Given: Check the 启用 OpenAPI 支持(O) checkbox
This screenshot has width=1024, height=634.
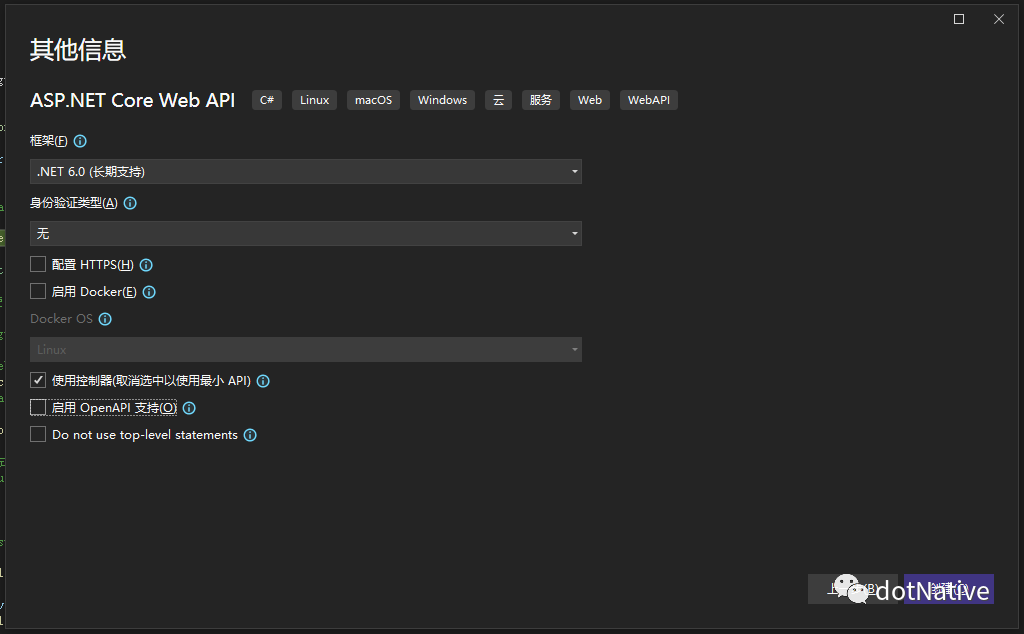Looking at the screenshot, I should (38, 407).
